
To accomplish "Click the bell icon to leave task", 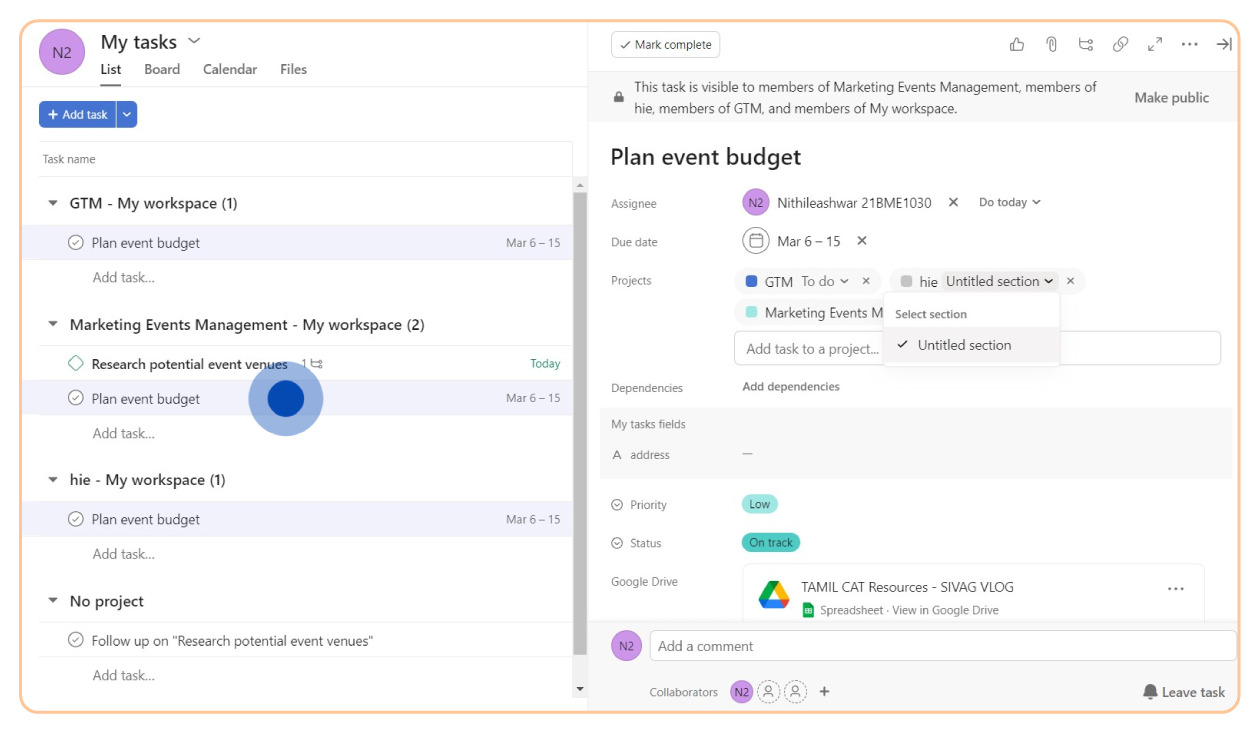I will (x=1150, y=692).
